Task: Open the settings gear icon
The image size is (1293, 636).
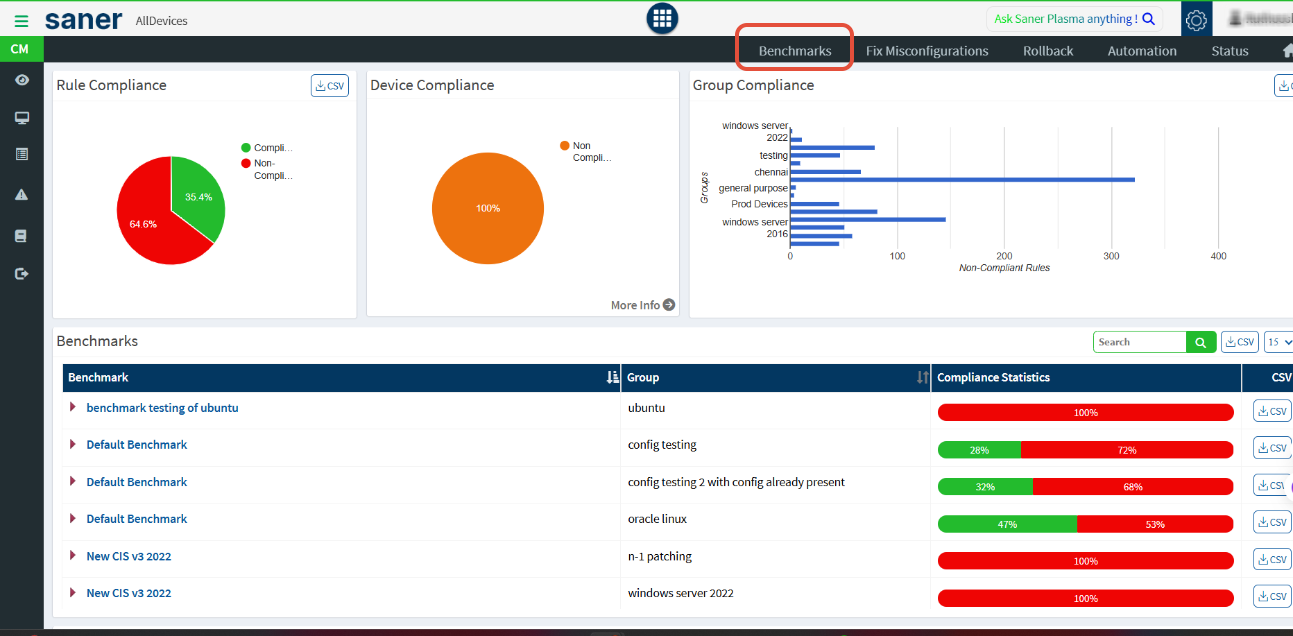Action: 1196,19
